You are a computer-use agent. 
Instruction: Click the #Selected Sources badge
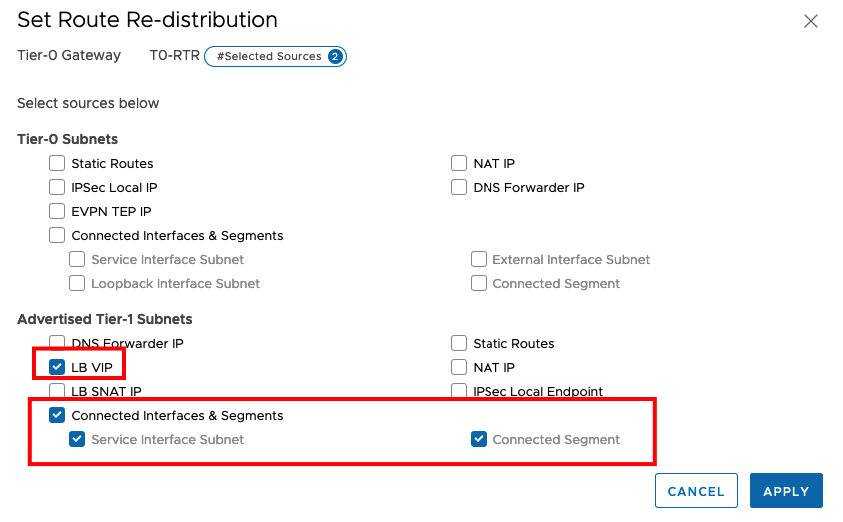pos(275,56)
